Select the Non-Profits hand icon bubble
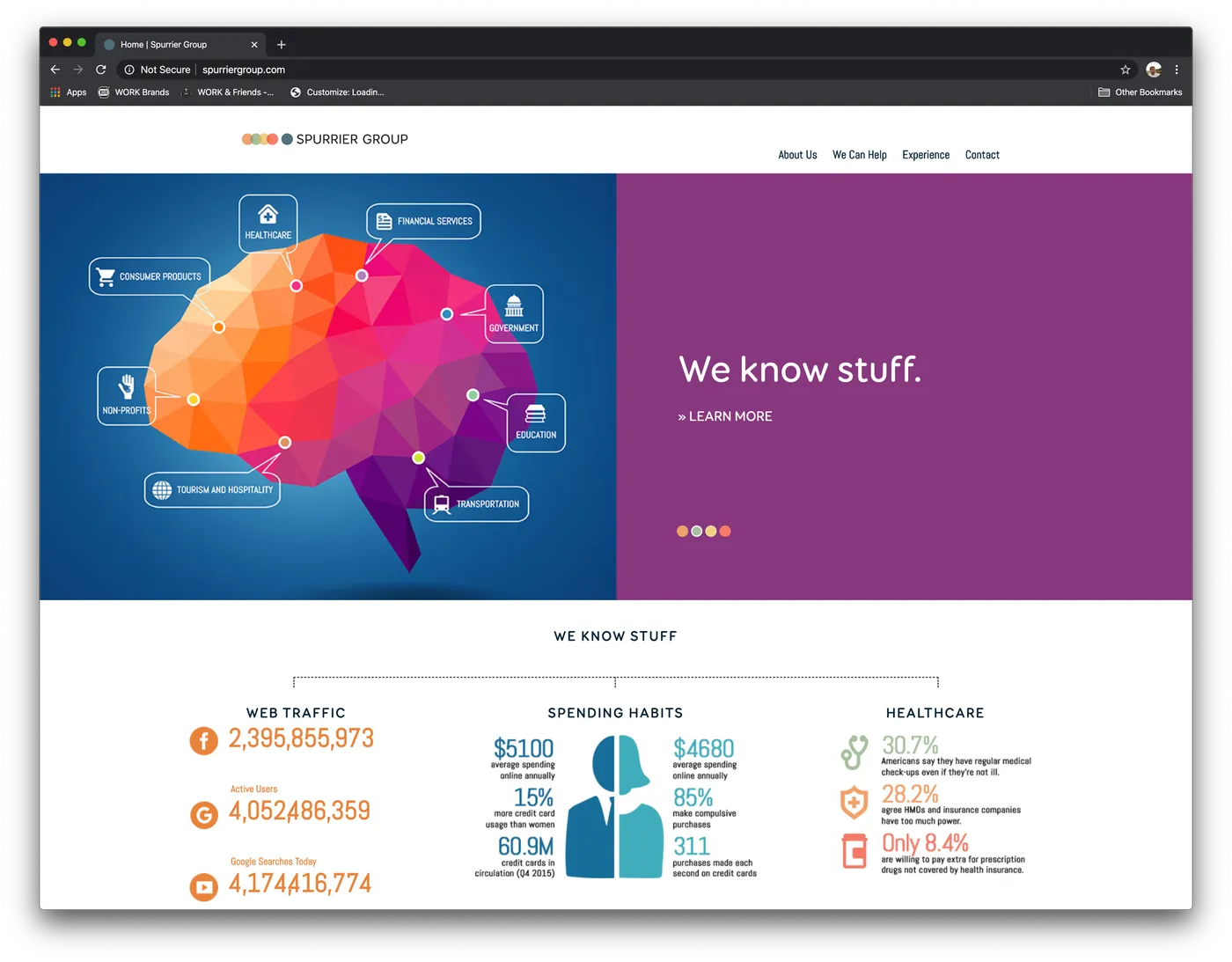Image resolution: width=1232 pixels, height=962 pixels. (126, 396)
